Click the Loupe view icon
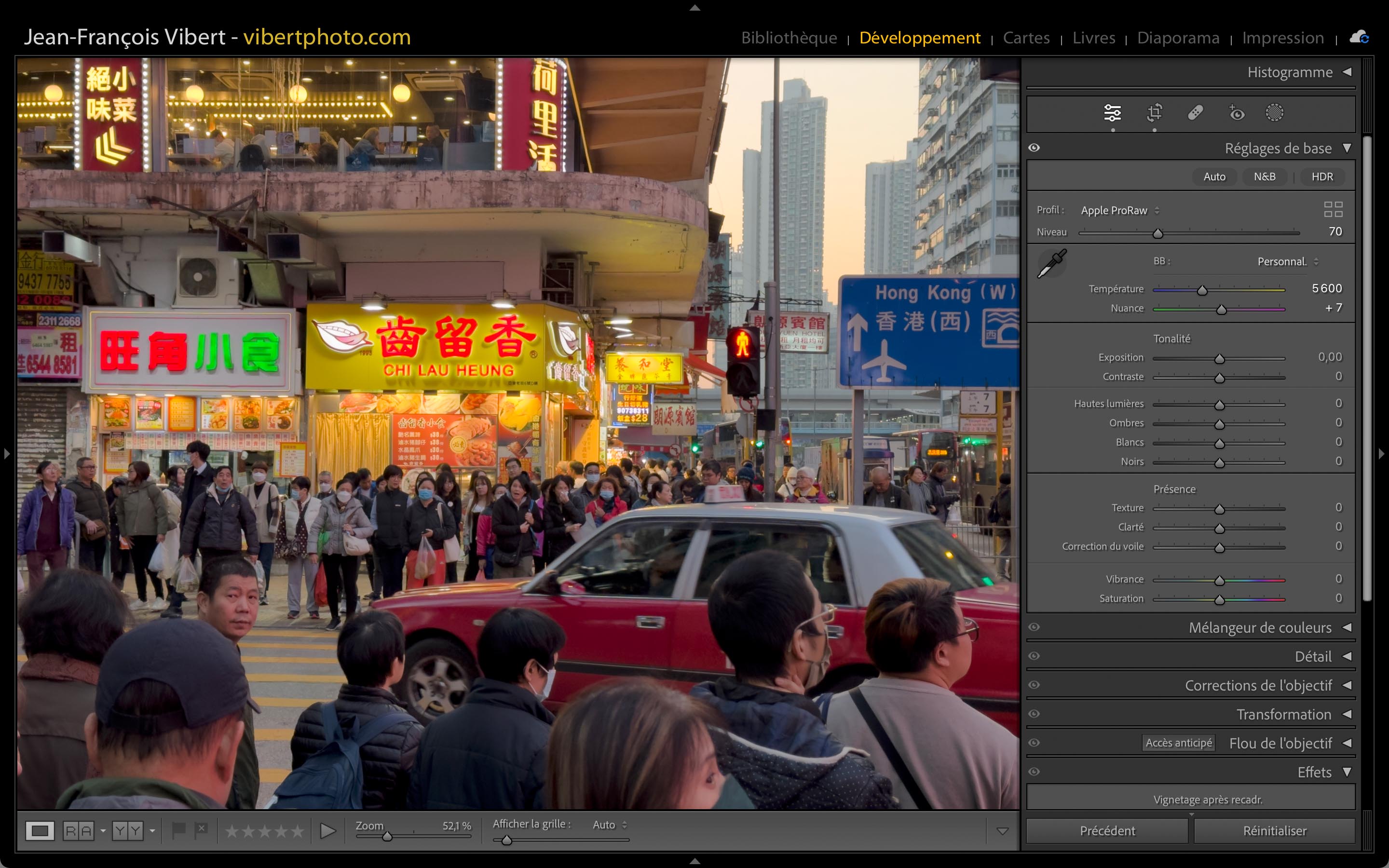1389x868 pixels. pyautogui.click(x=40, y=830)
